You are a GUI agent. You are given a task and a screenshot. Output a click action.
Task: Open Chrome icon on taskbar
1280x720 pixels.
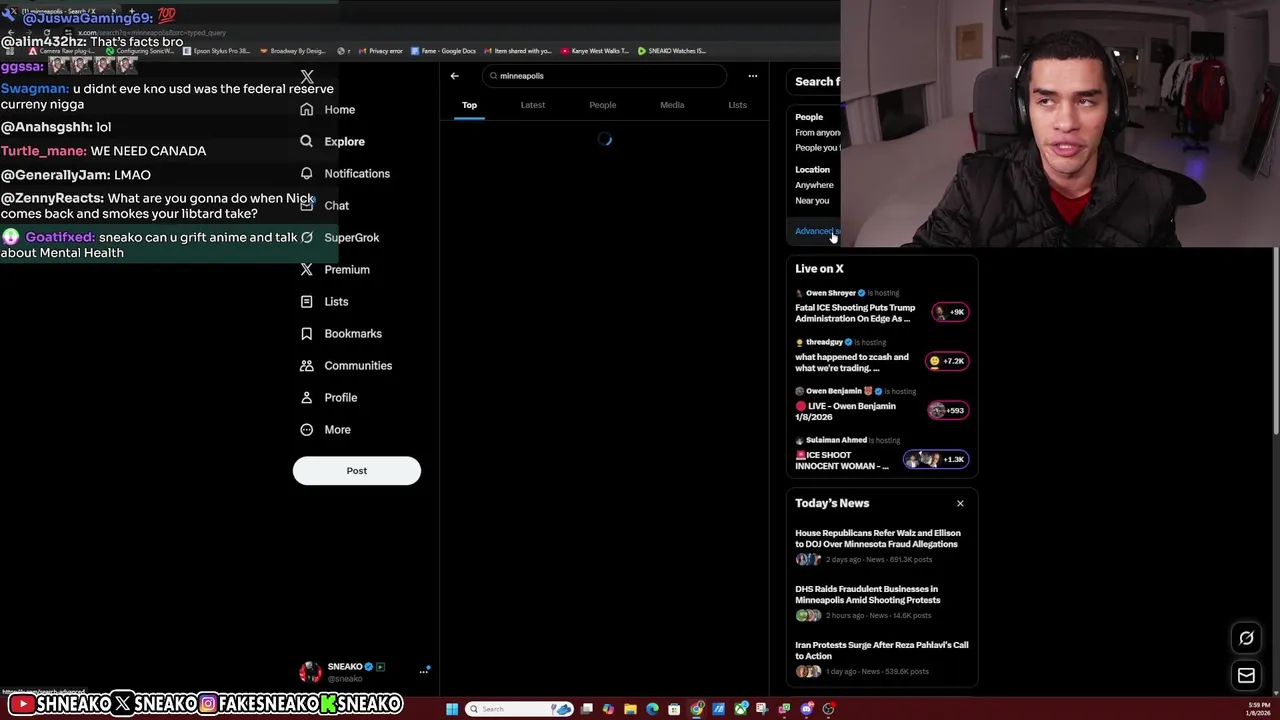697,709
